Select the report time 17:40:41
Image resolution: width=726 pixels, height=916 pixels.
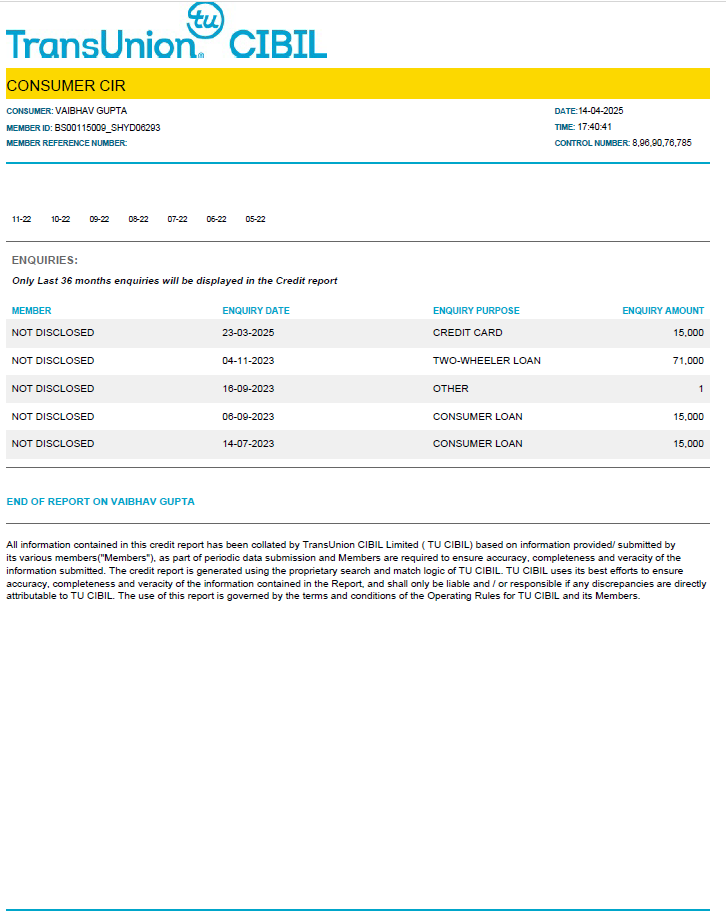click(595, 127)
